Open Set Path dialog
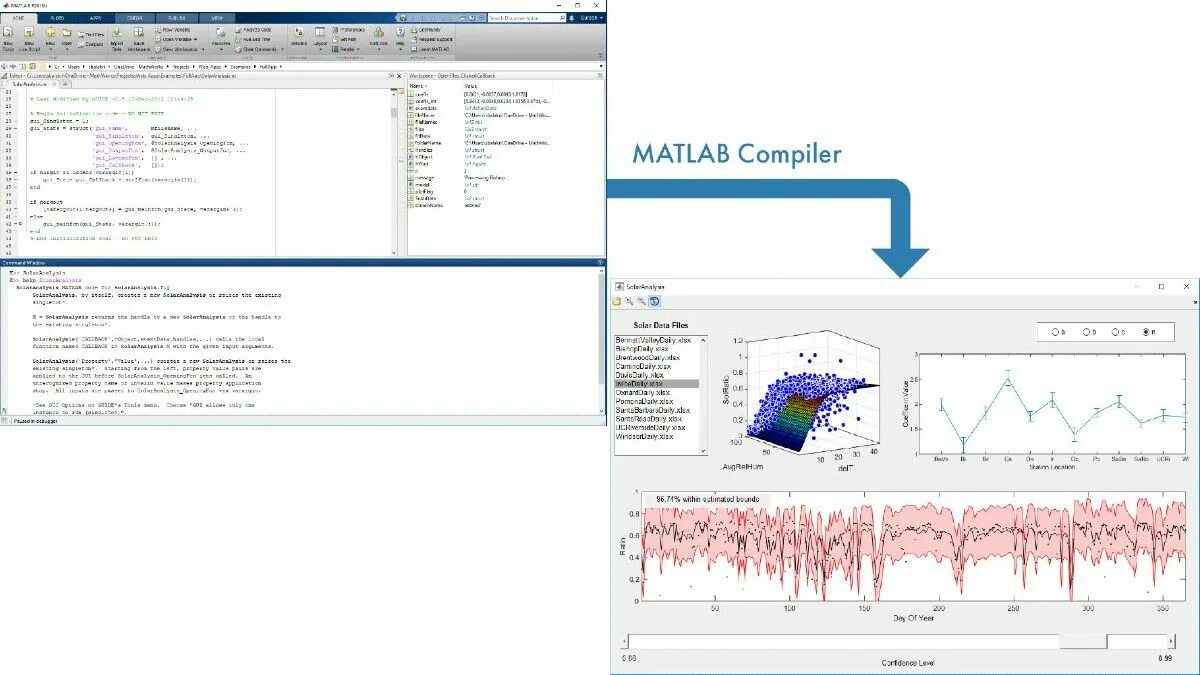The height and width of the screenshot is (675, 1200). 345,38
